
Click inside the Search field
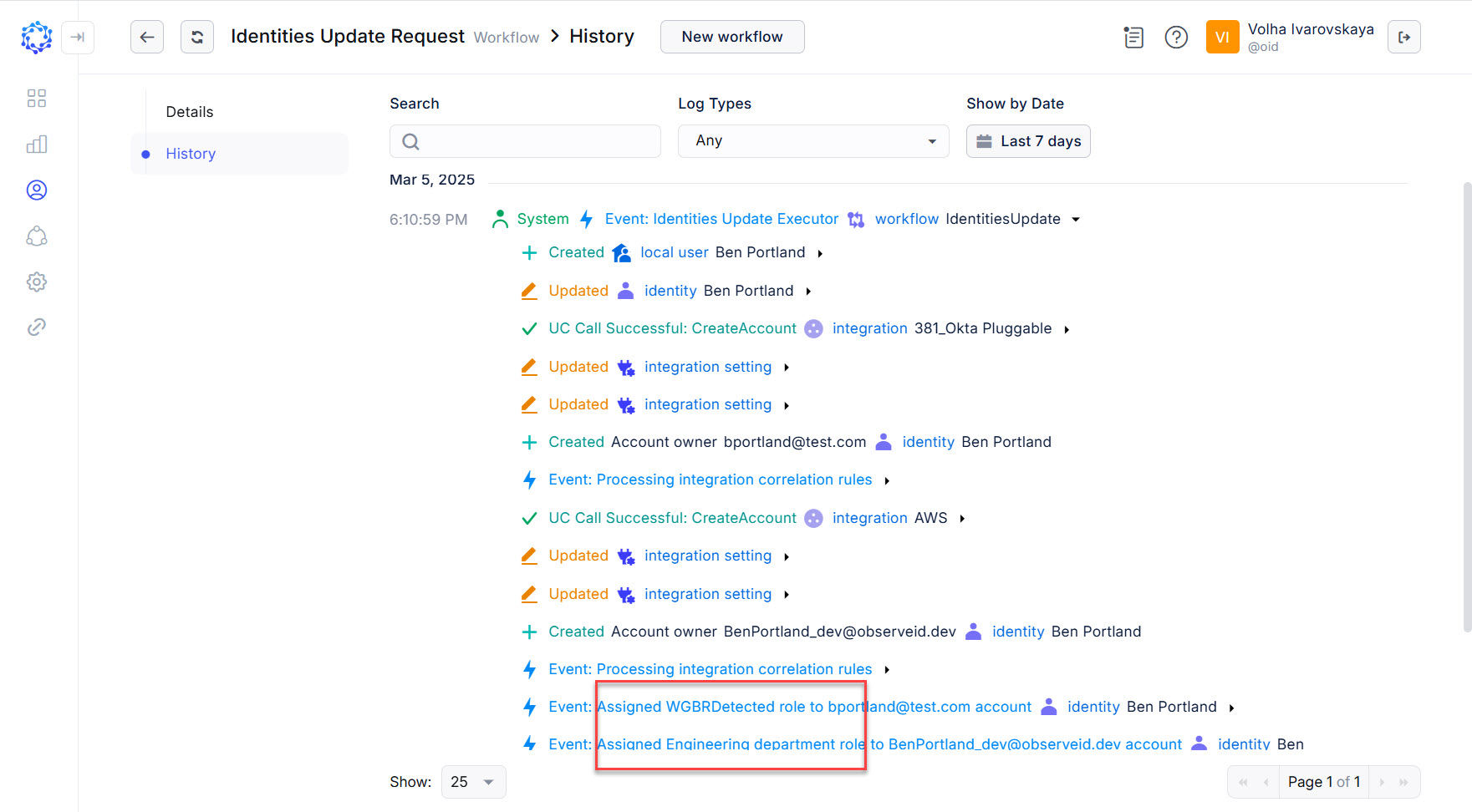tap(525, 140)
